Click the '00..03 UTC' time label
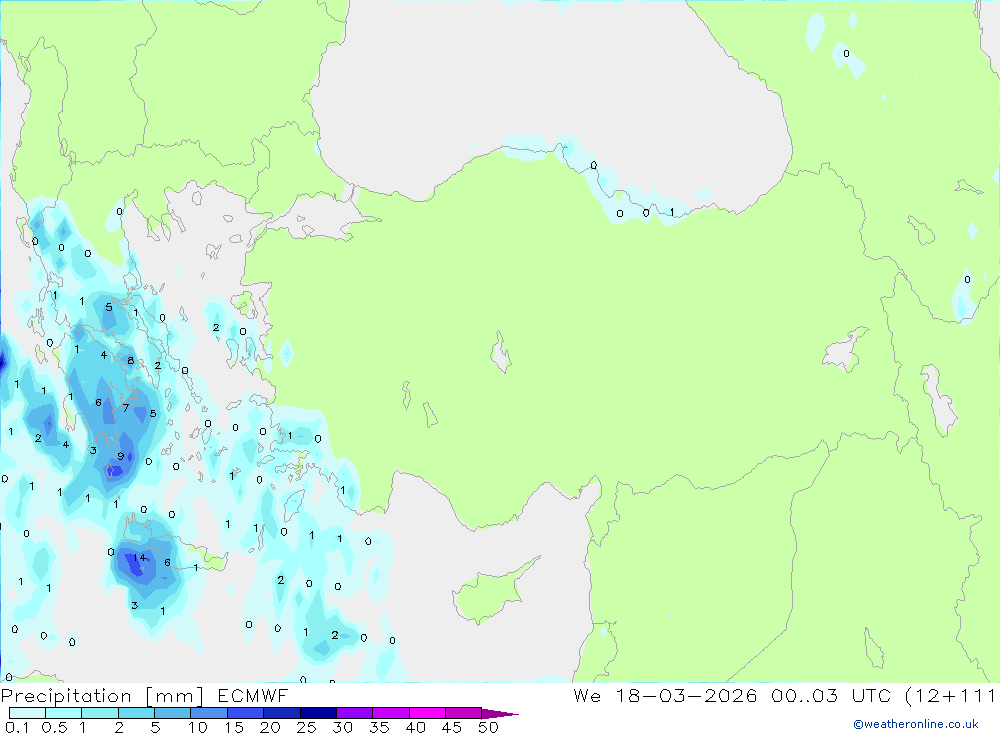The width and height of the screenshot is (1000, 733). point(830,695)
